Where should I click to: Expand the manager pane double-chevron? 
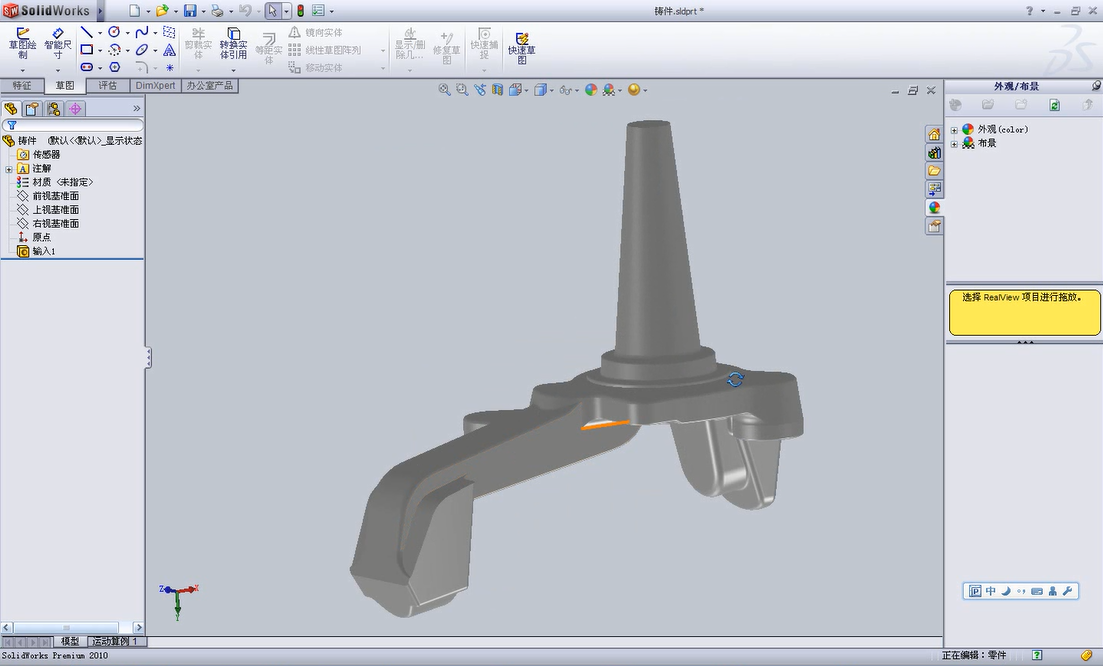coord(136,108)
